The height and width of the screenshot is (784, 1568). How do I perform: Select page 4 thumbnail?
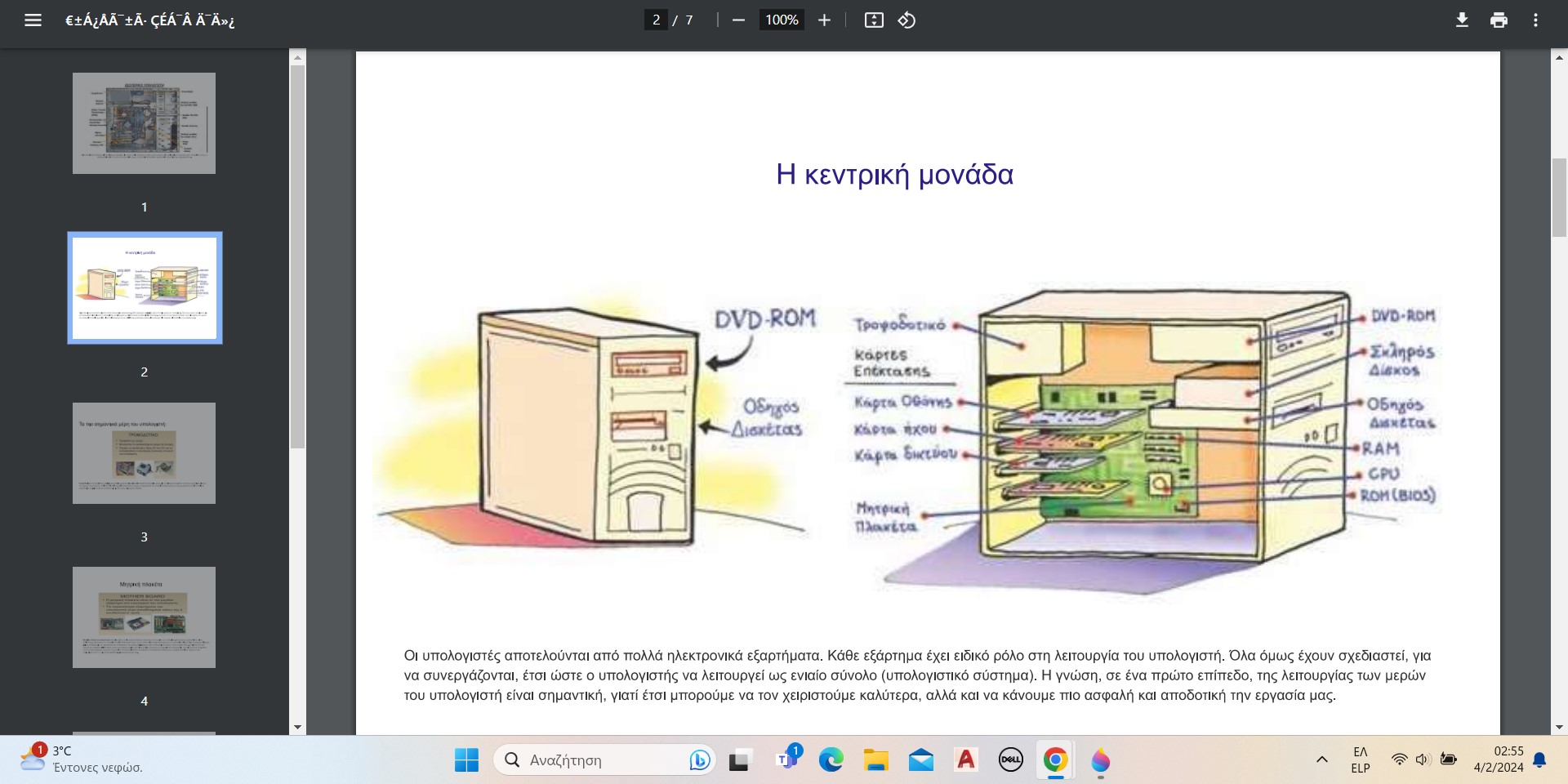point(144,617)
